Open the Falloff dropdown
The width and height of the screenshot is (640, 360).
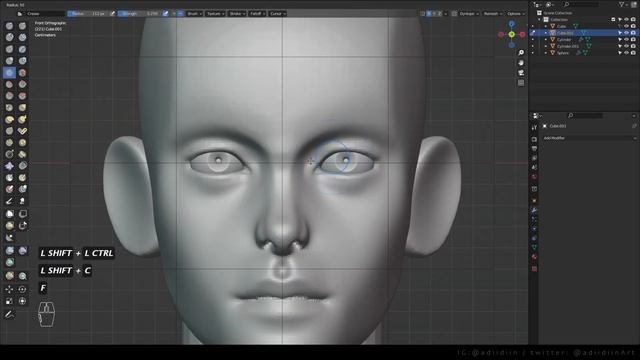tap(257, 13)
